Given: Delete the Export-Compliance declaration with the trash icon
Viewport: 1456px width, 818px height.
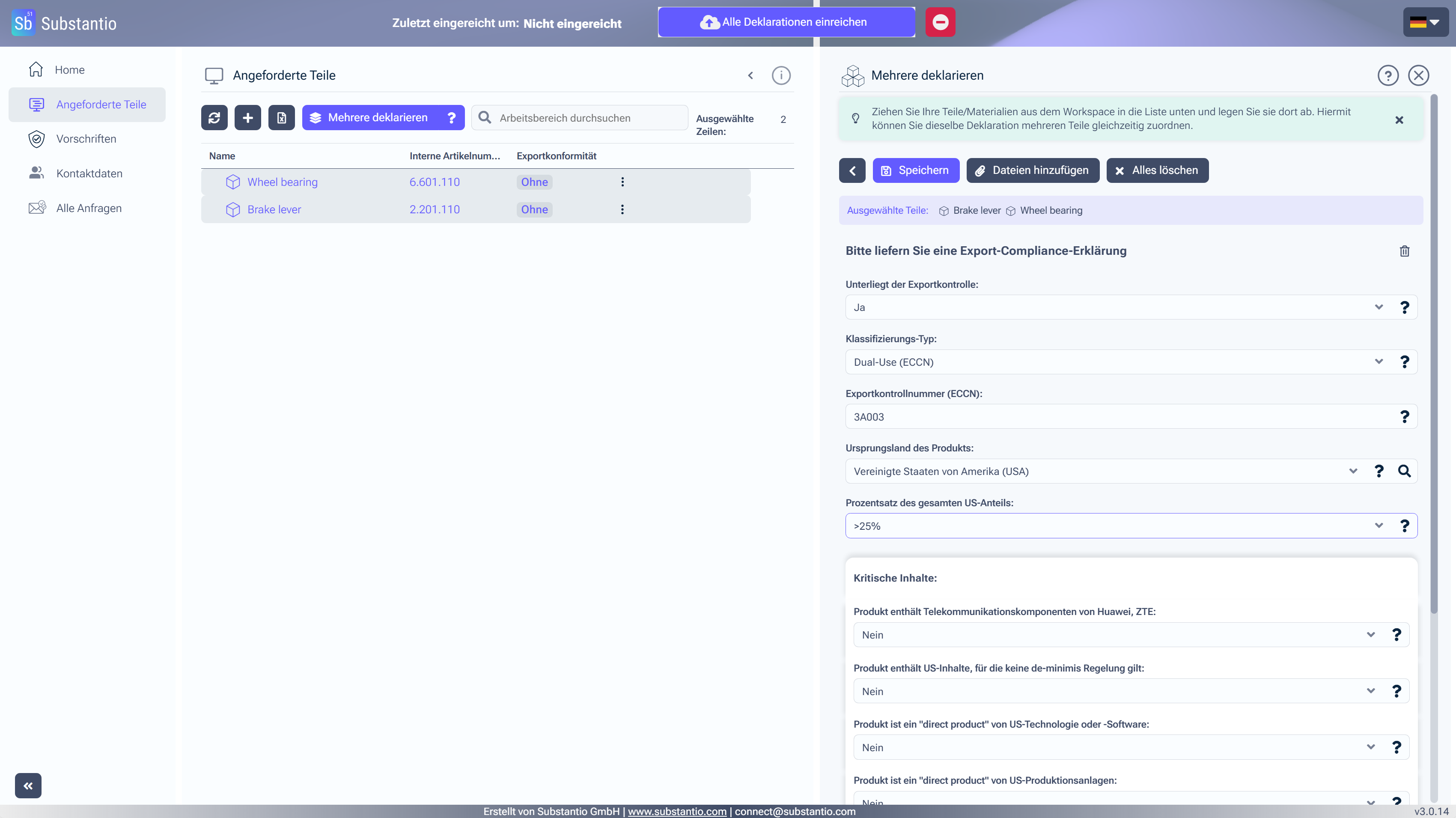Looking at the screenshot, I should 1404,251.
